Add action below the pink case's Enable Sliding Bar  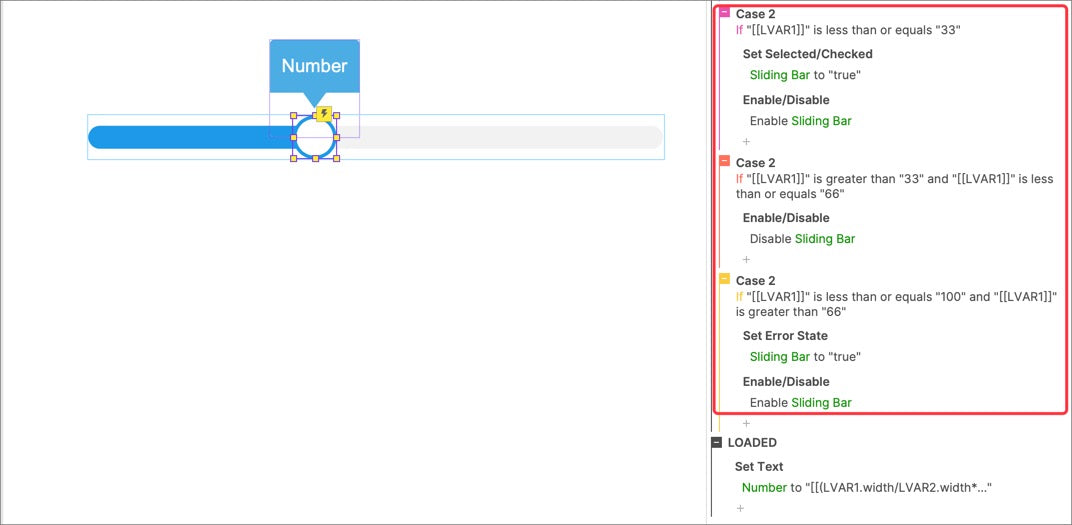pos(746,142)
